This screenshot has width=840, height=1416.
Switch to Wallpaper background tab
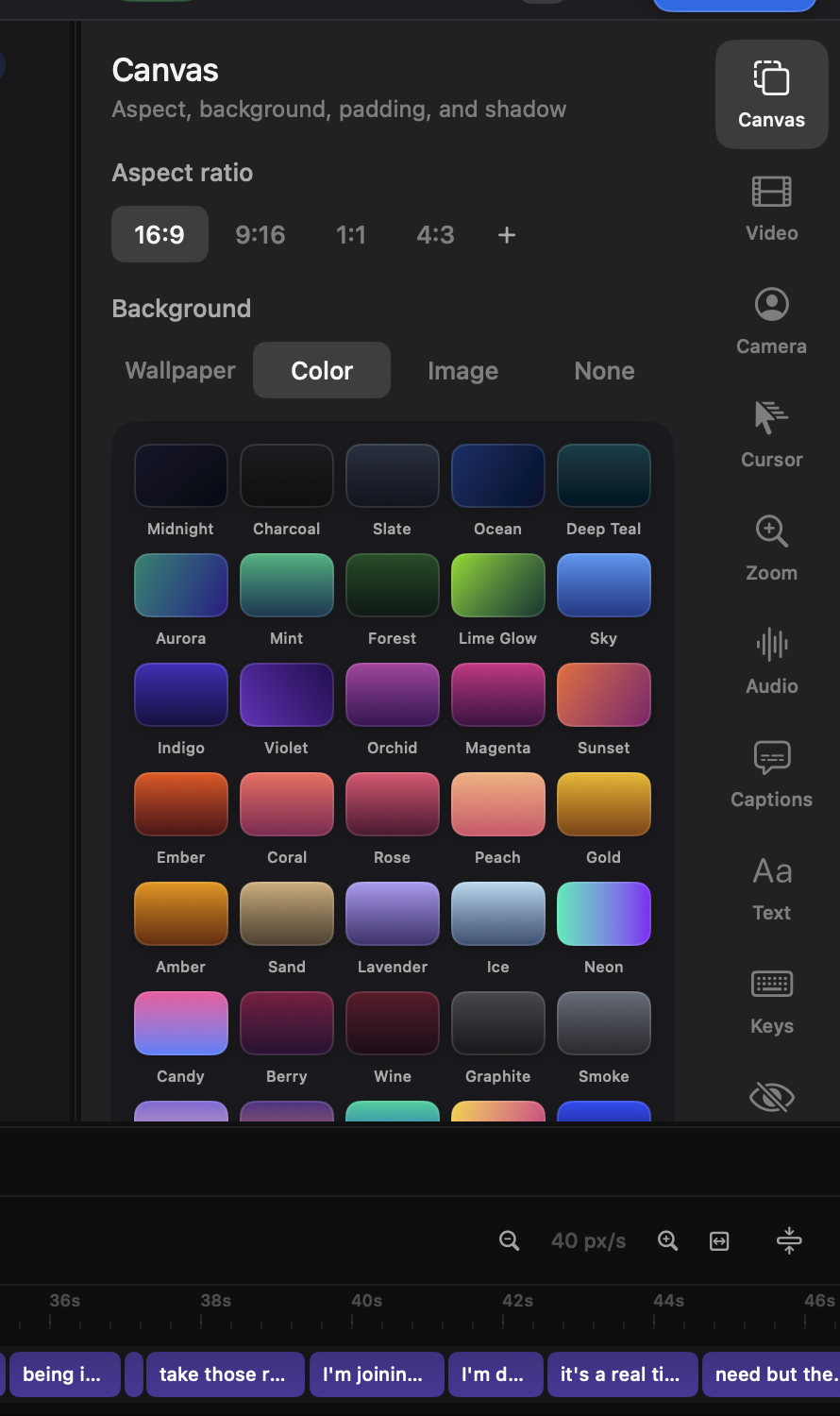point(180,370)
